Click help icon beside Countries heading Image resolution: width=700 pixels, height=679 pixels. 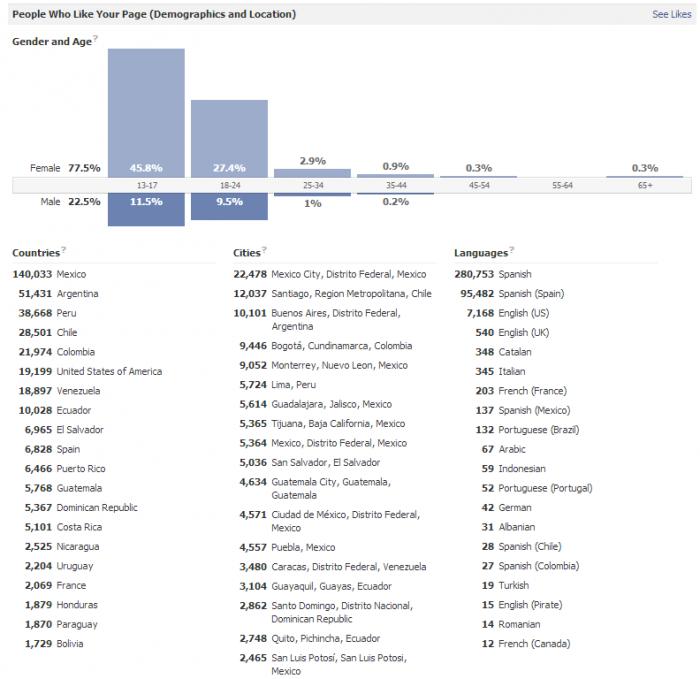pos(63,249)
